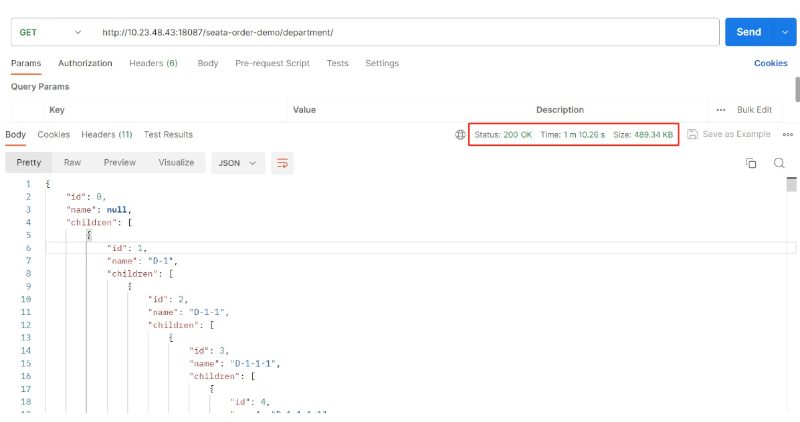This screenshot has width=800, height=422.
Task: Open the response Headers (11) tab
Action: [107, 135]
